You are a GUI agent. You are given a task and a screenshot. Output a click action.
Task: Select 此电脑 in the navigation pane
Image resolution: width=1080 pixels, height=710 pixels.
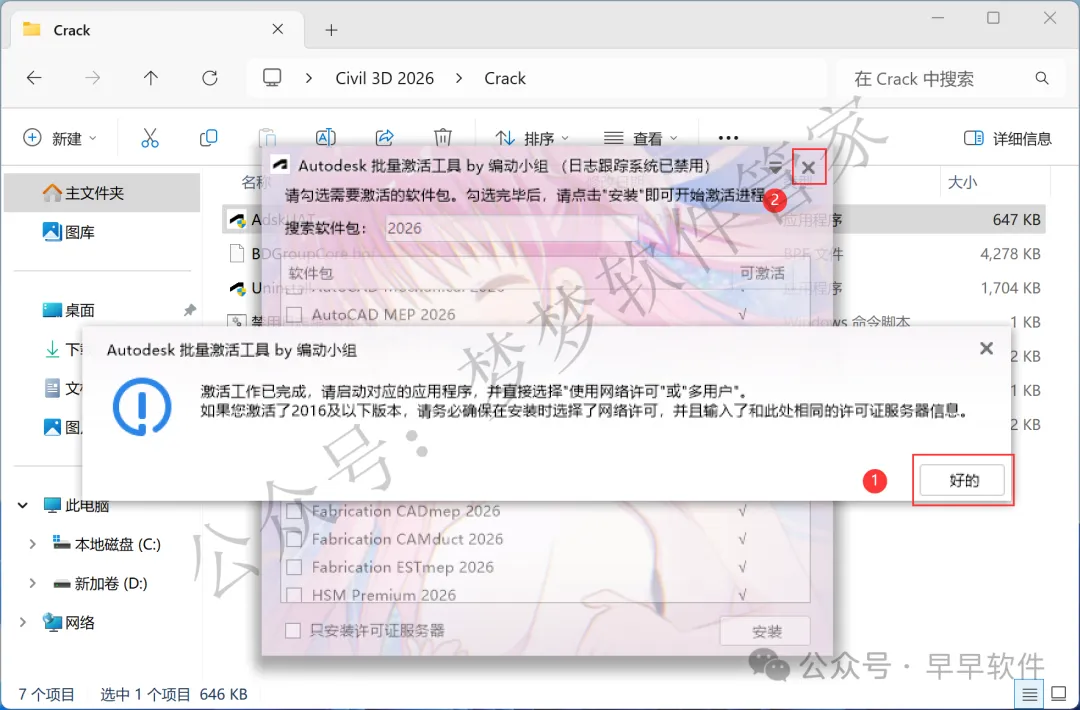coord(76,505)
